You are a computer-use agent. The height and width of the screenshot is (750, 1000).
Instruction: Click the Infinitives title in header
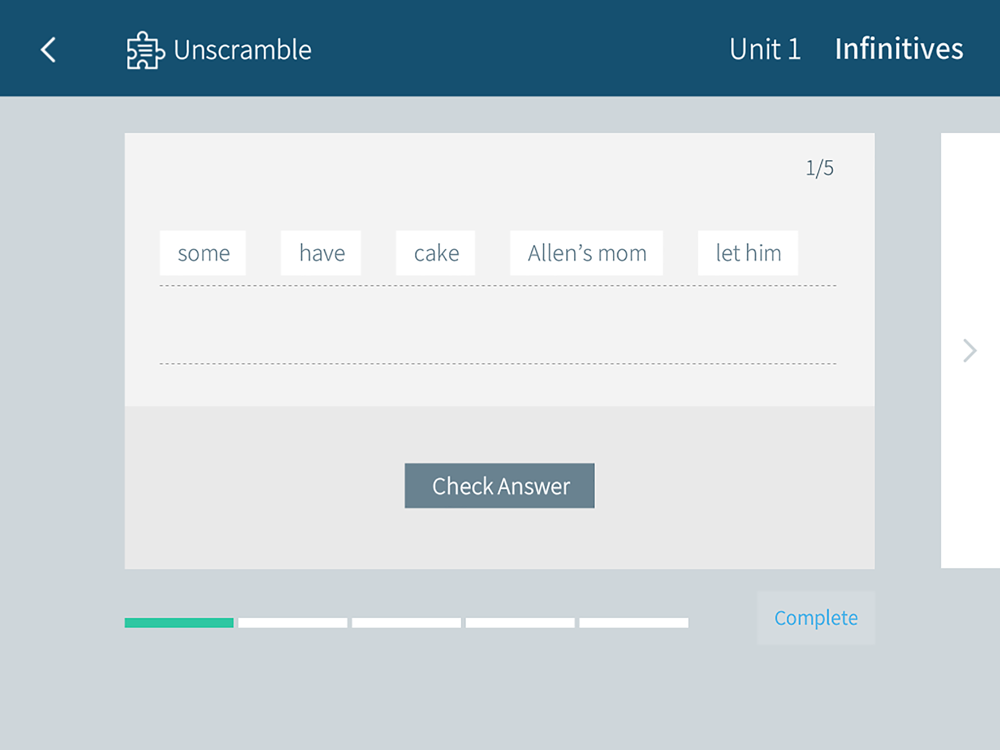899,49
